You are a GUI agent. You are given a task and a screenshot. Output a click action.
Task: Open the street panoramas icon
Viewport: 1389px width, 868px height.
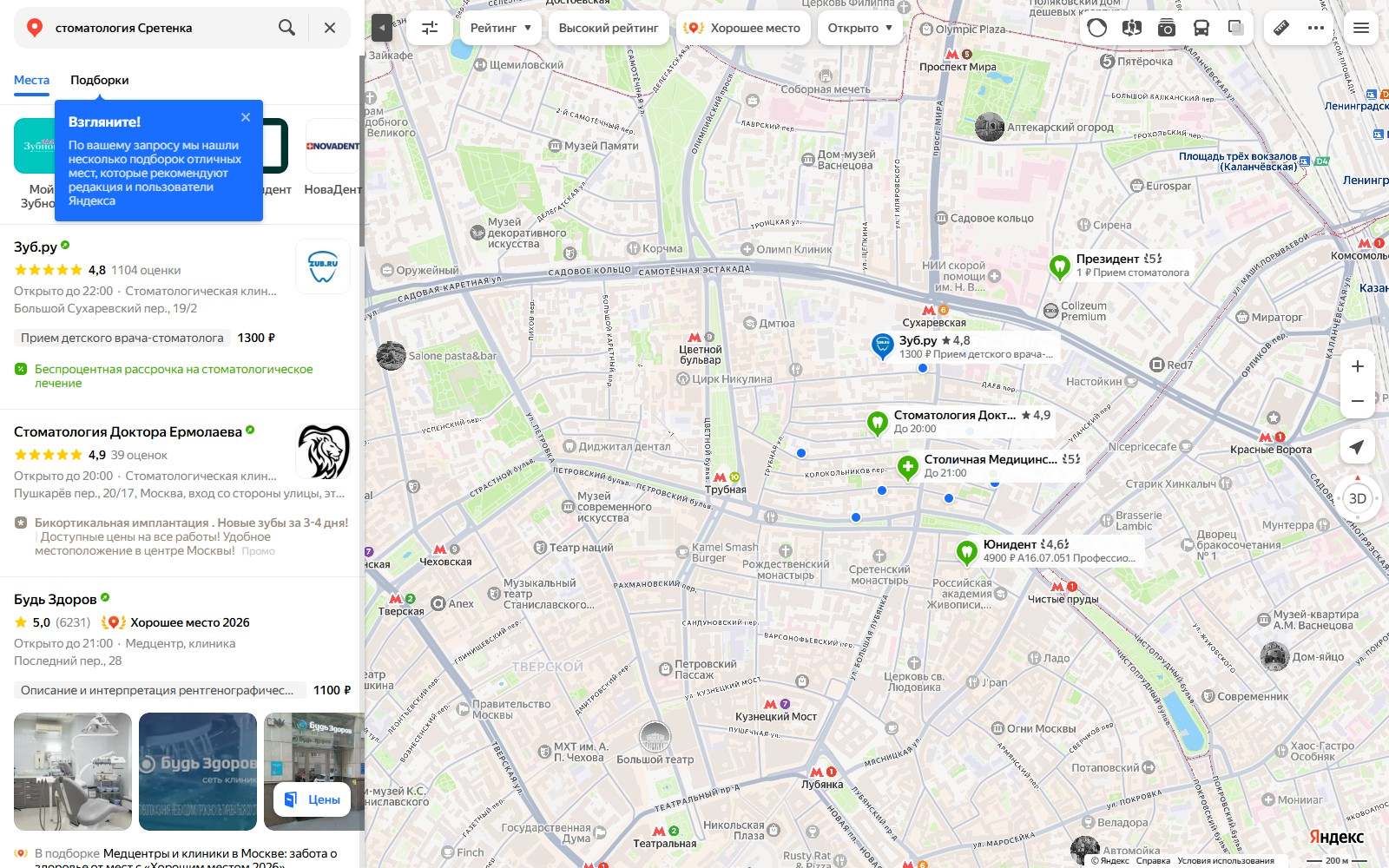coord(1132,28)
